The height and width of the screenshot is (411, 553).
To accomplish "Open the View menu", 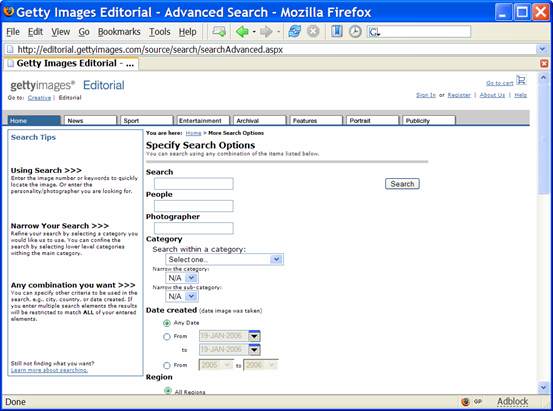I will coord(61,32).
